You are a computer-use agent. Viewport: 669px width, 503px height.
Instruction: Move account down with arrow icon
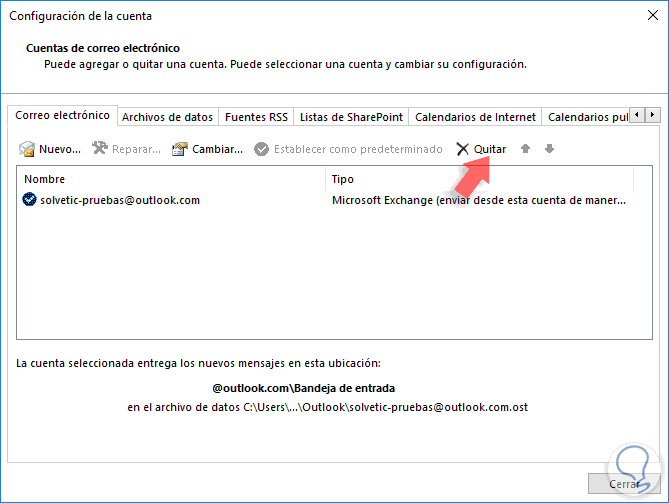[549, 148]
